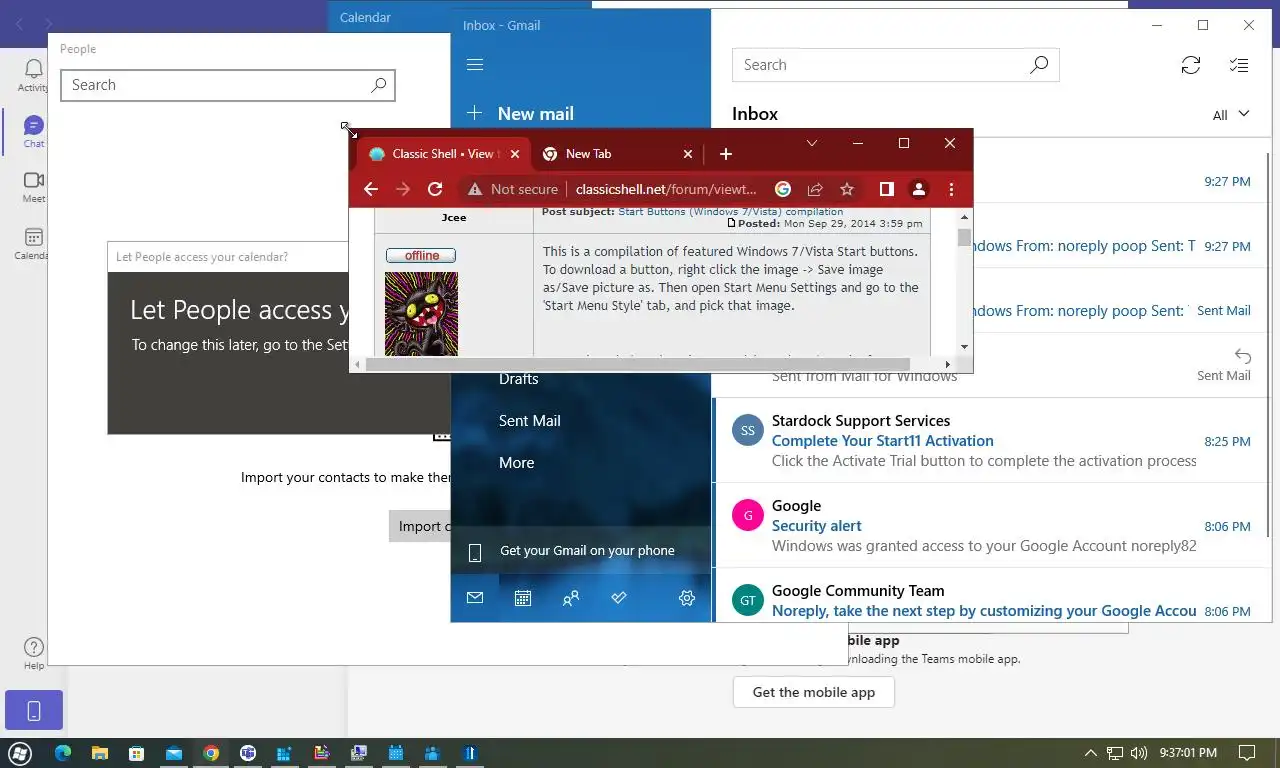Switch to the Classic Shell tab
The width and height of the screenshot is (1280, 768).
[x=444, y=154]
